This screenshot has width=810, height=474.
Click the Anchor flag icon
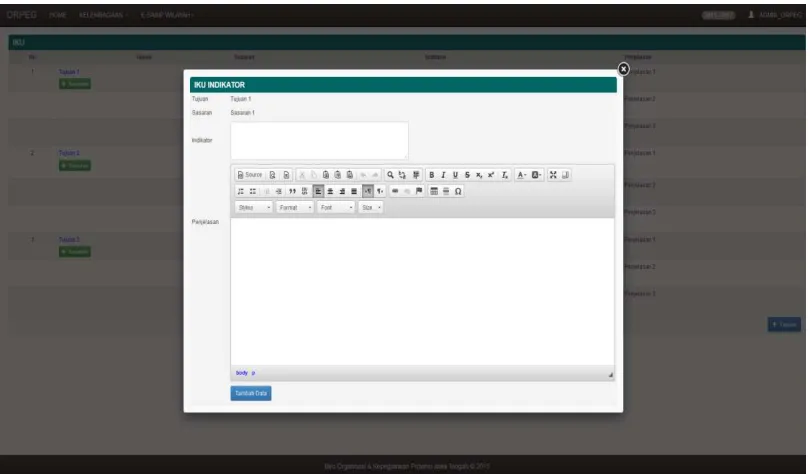[419, 192]
